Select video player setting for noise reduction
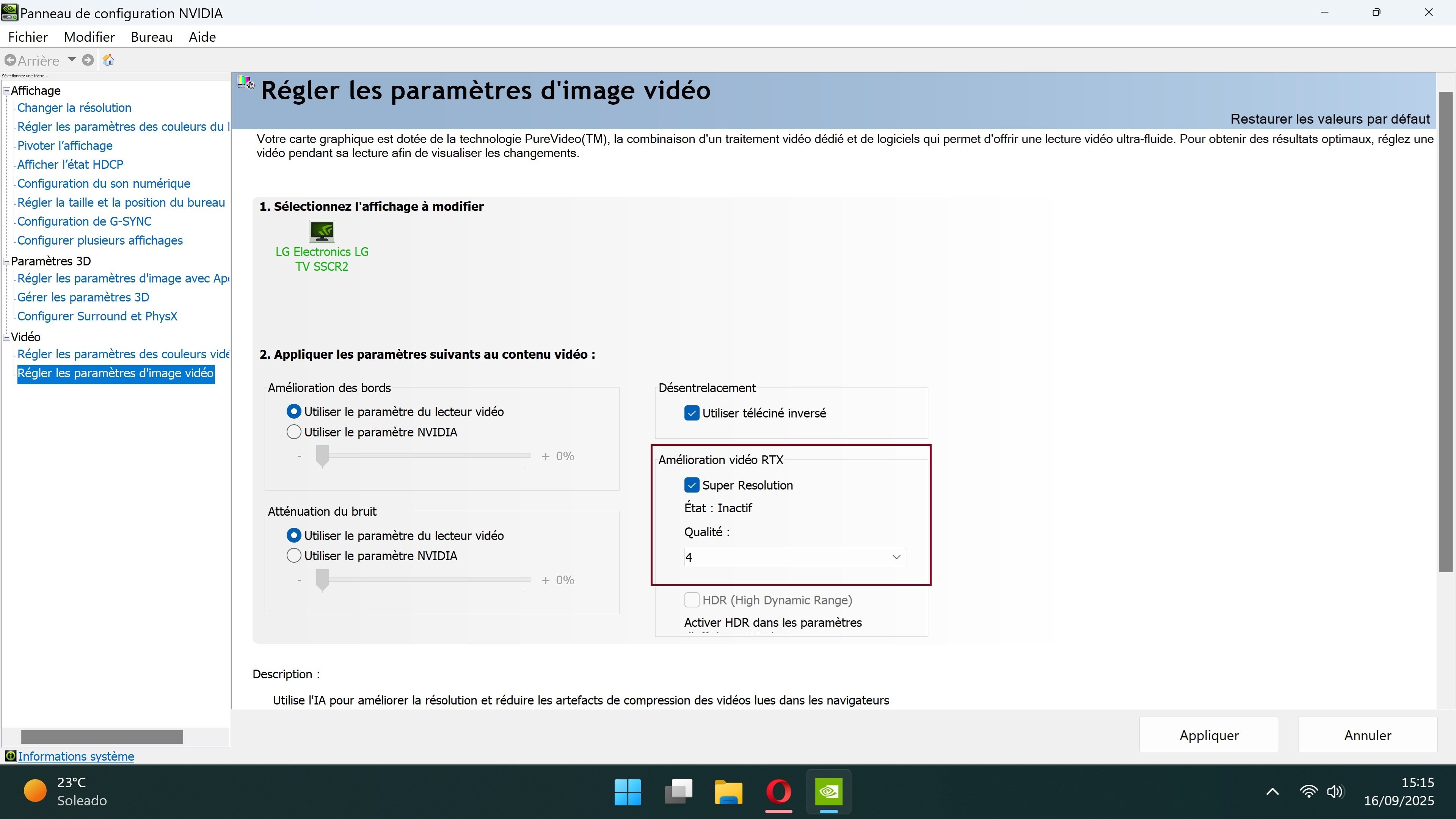Image resolution: width=1456 pixels, height=819 pixels. pos(294,535)
